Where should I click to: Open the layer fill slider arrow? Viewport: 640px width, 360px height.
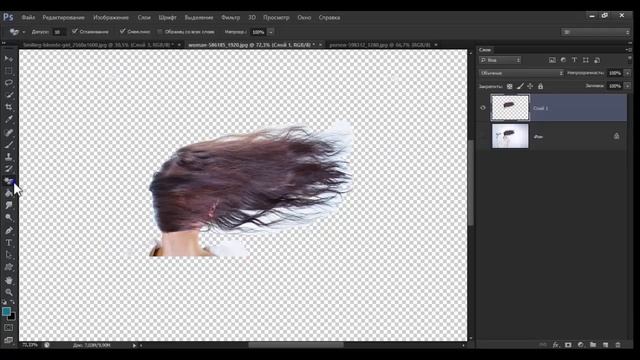[628, 86]
